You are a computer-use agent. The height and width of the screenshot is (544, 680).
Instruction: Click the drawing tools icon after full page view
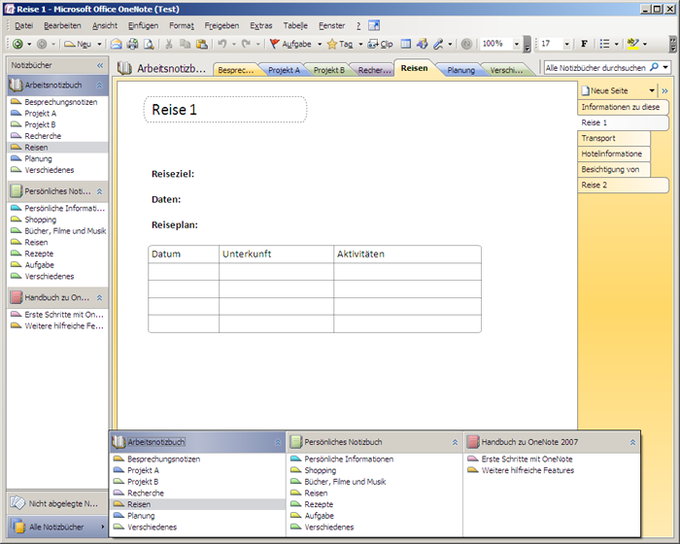(x=422, y=44)
